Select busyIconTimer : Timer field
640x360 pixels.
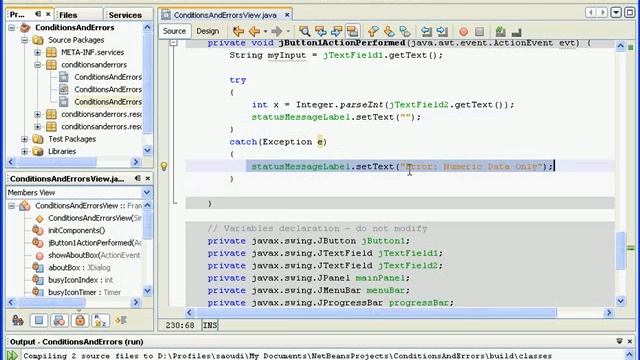coord(84,292)
